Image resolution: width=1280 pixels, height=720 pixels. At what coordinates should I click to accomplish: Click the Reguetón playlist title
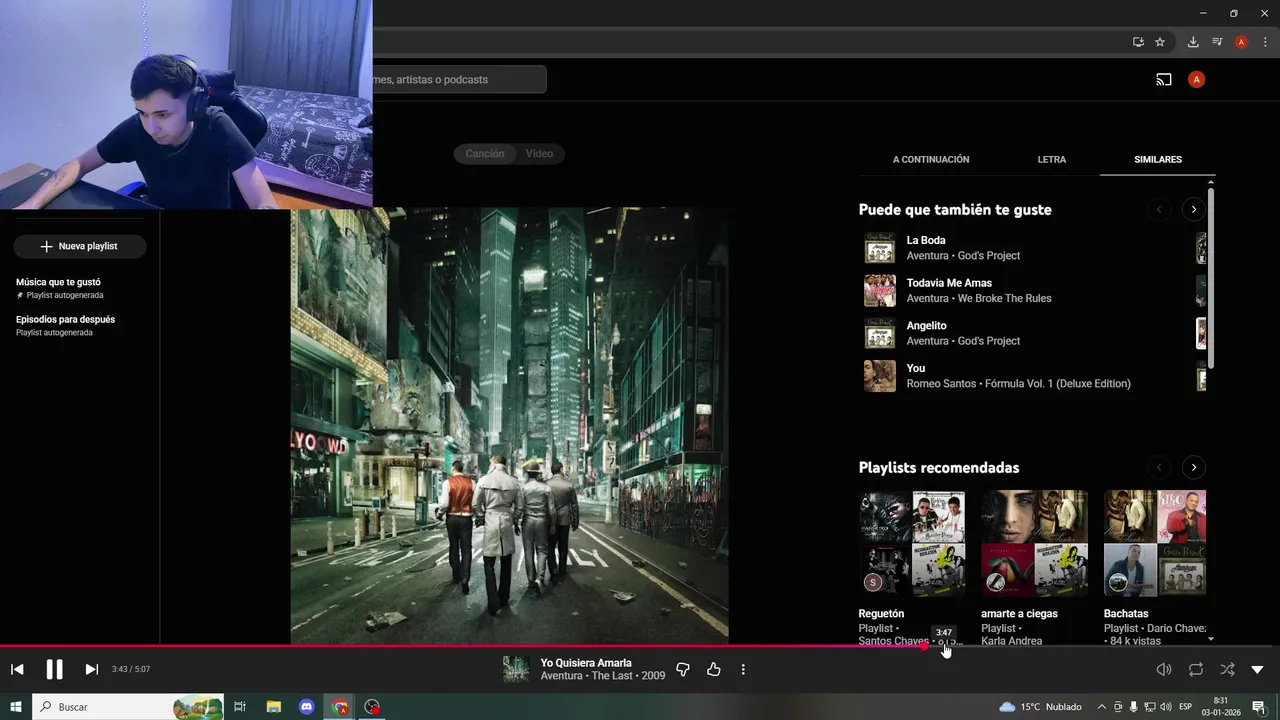[x=881, y=614]
